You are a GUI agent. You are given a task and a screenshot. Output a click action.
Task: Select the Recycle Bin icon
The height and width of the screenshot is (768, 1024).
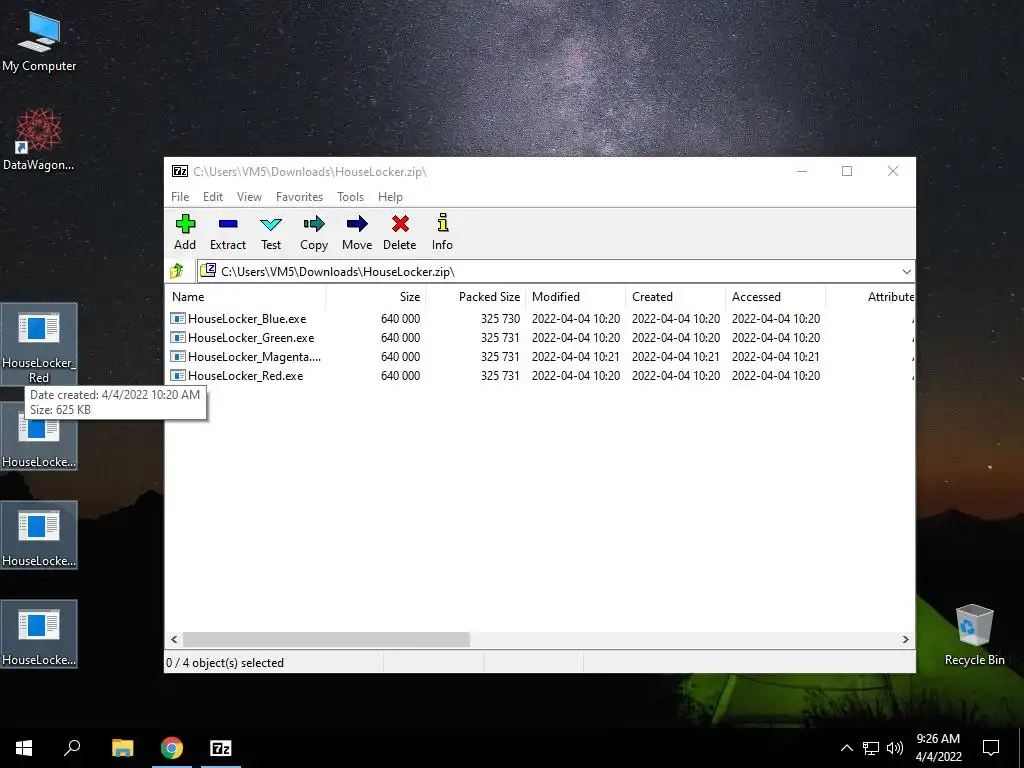(x=974, y=634)
